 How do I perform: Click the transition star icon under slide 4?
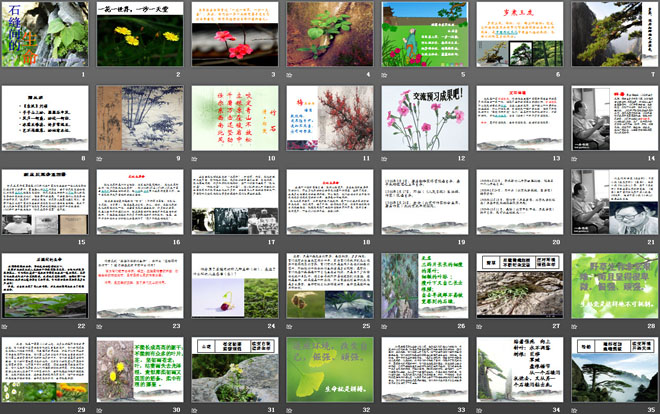pyautogui.click(x=290, y=74)
